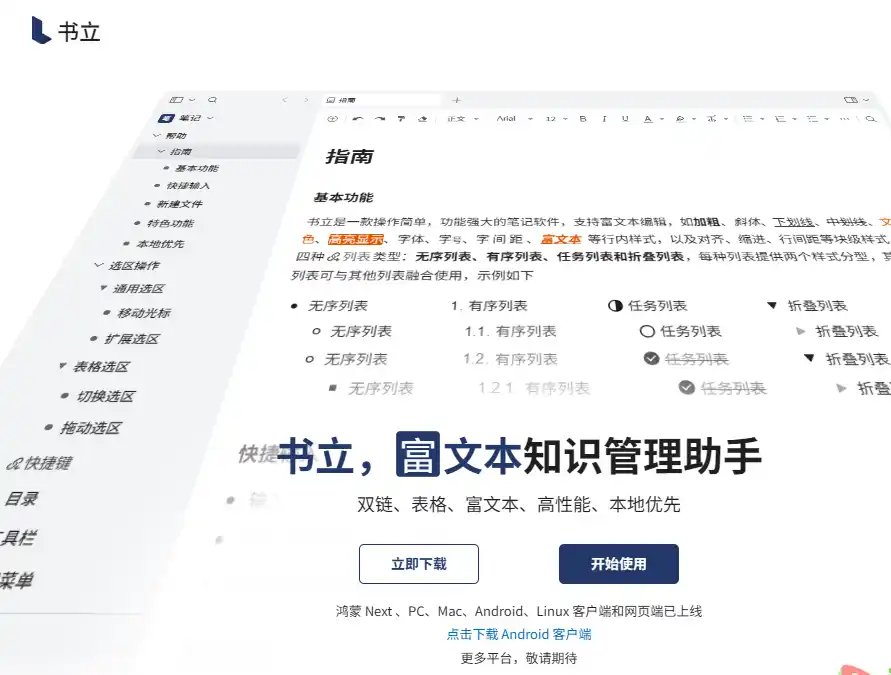The width and height of the screenshot is (891, 675).
Task: Go back with the left arrow
Action: [285, 100]
